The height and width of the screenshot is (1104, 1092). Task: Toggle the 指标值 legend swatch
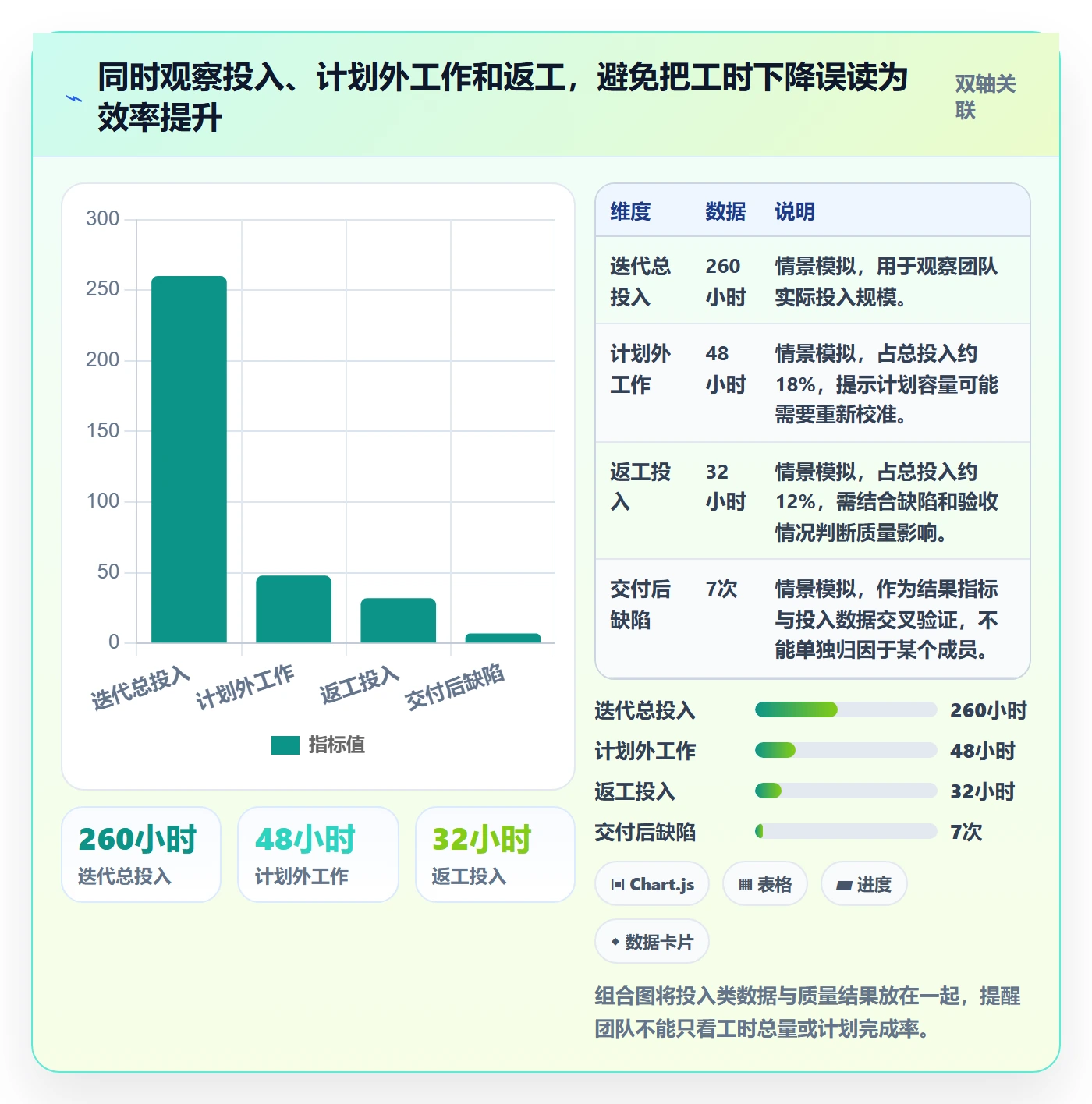point(285,745)
